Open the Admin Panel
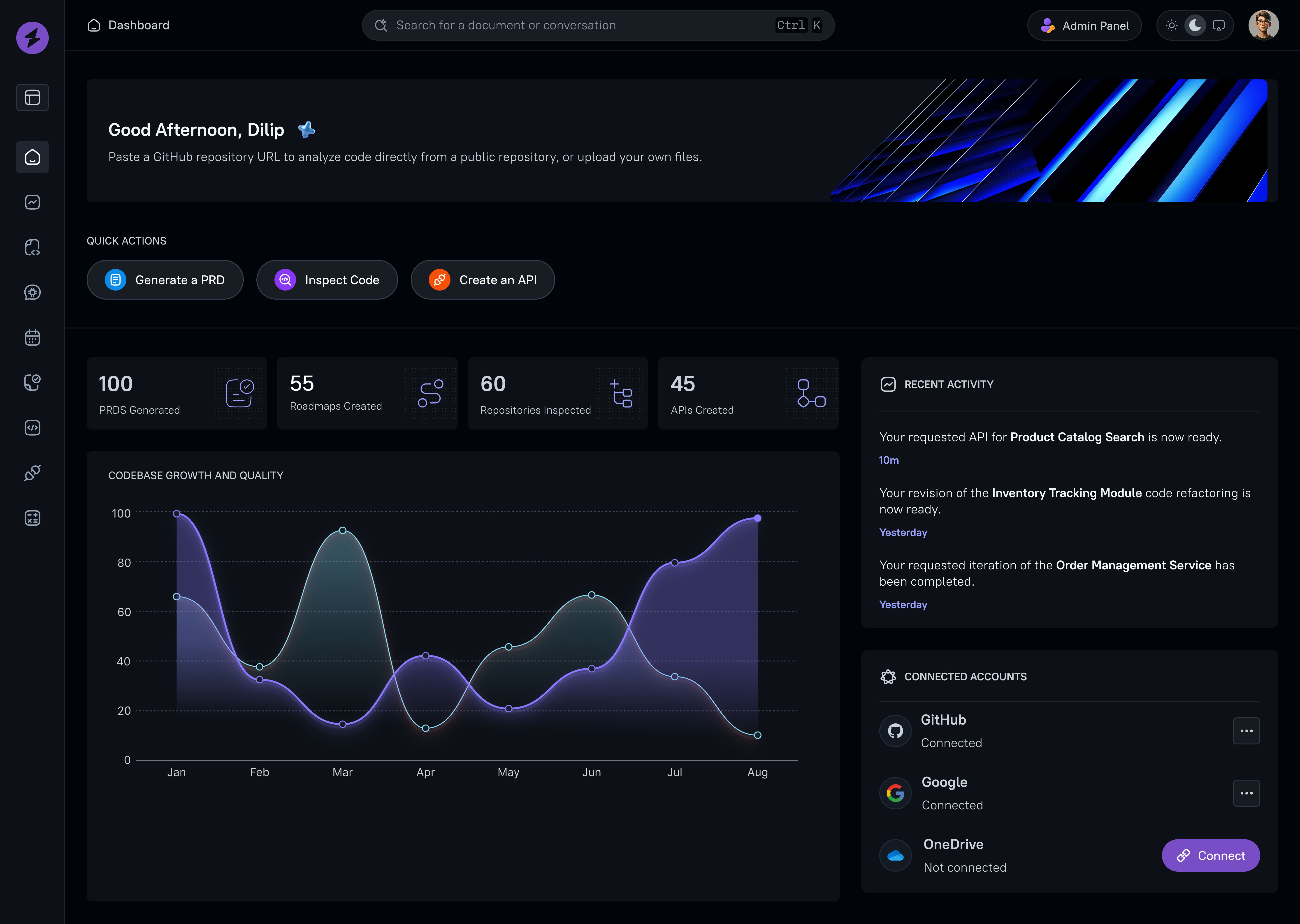 pos(1084,25)
